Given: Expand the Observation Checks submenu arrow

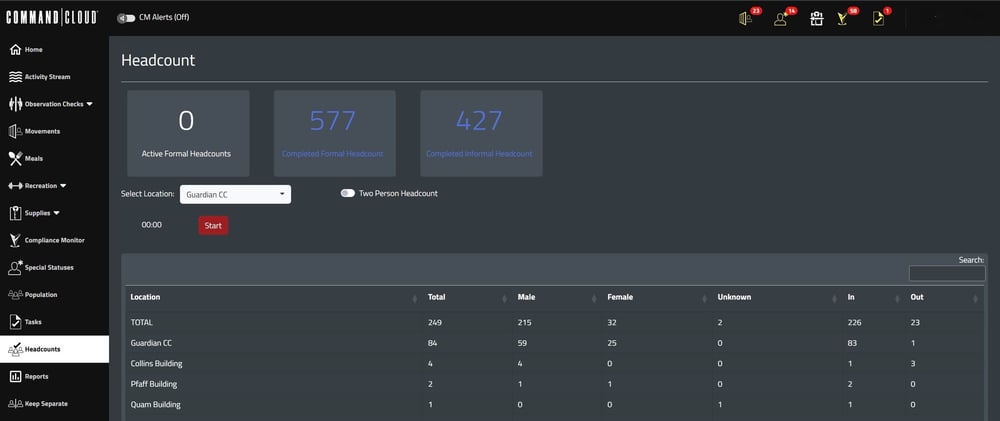Looking at the screenshot, I should point(89,104).
